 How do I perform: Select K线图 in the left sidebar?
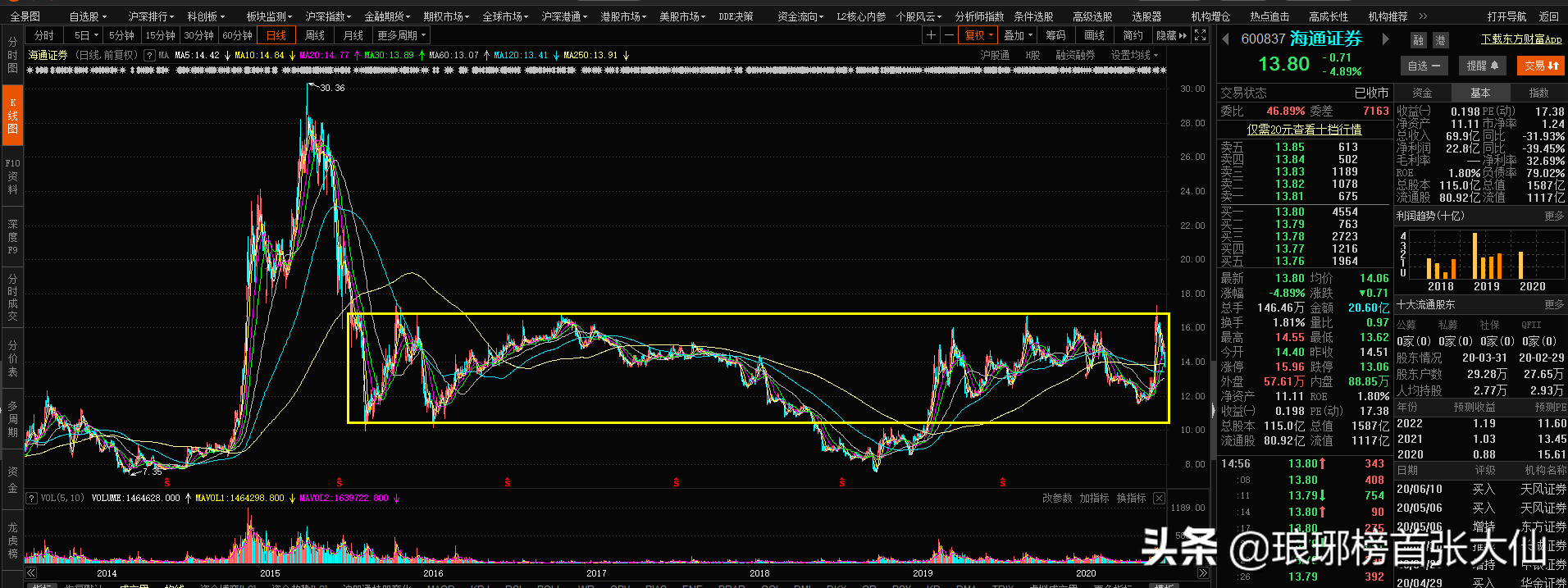(12, 116)
